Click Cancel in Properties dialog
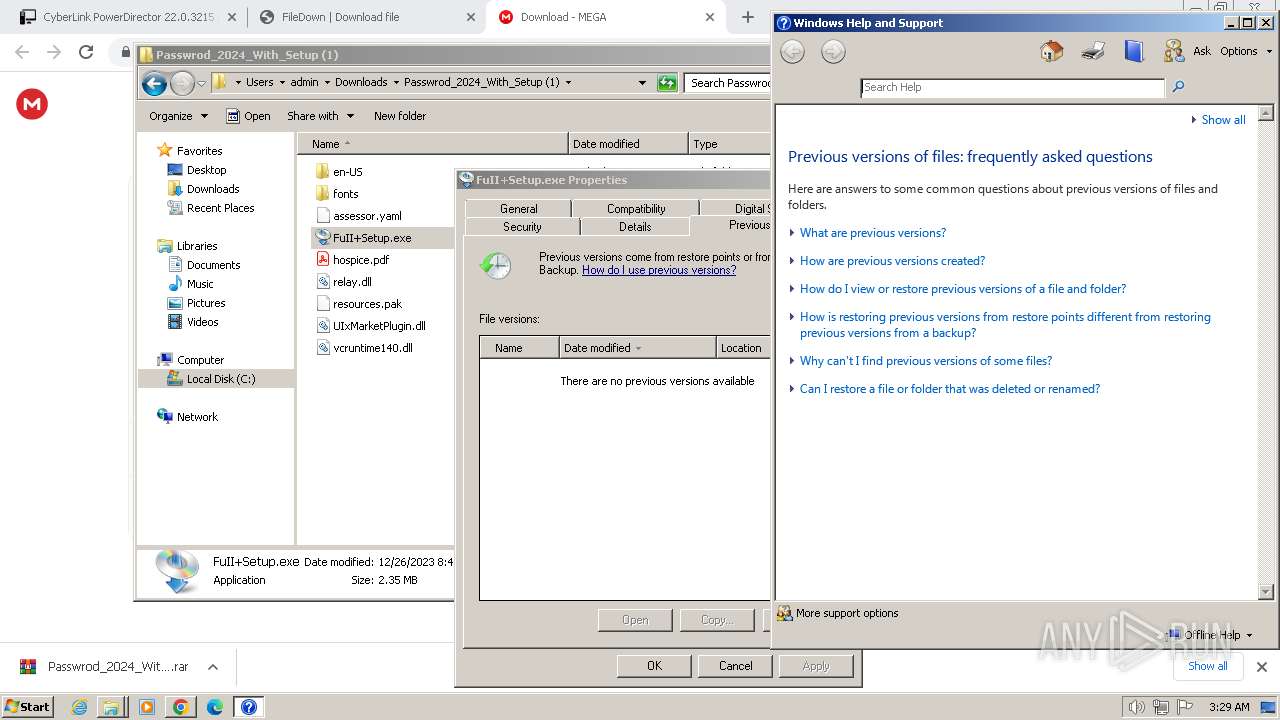Image resolution: width=1280 pixels, height=720 pixels. (x=735, y=666)
